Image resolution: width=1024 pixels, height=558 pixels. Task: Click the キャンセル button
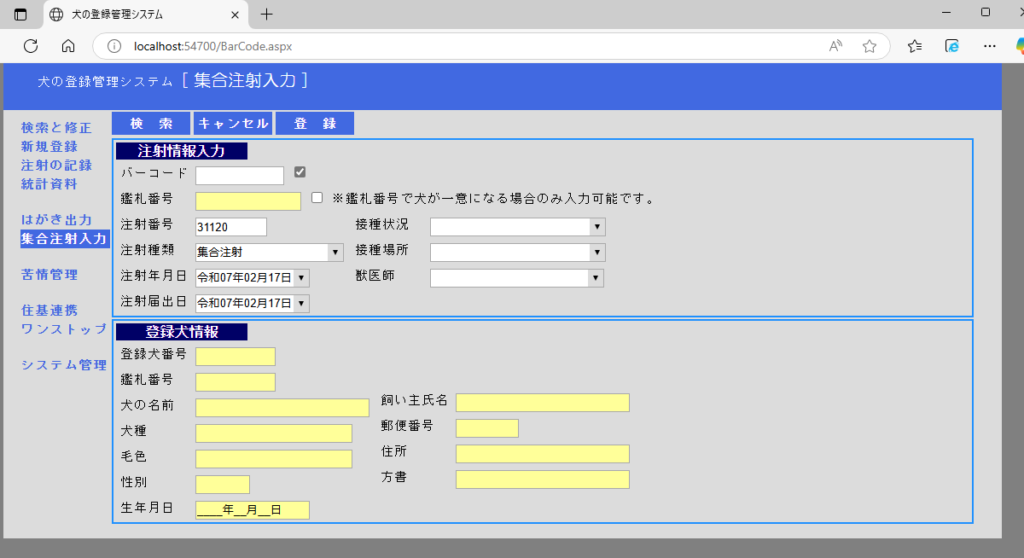pos(233,123)
